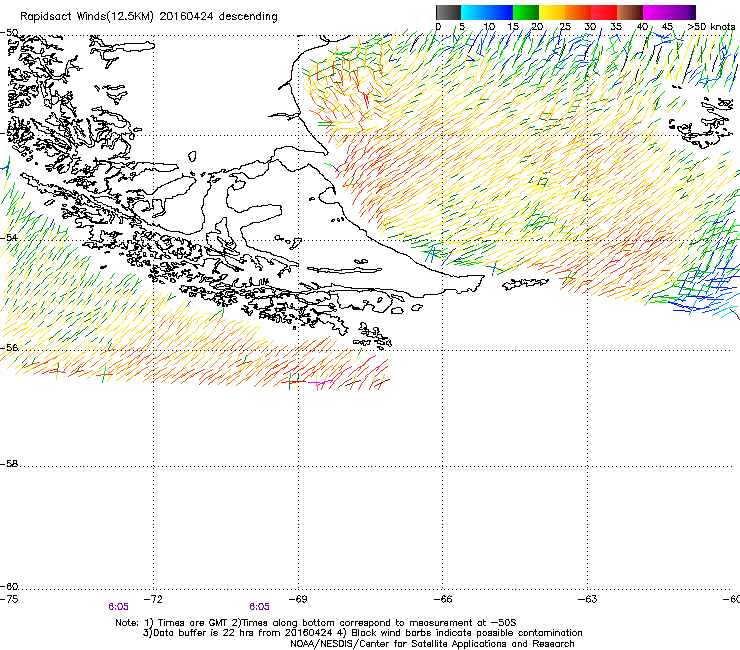Click the "20" legend scale label
Image resolution: width=740 pixels, height=650 pixels.
point(537,26)
